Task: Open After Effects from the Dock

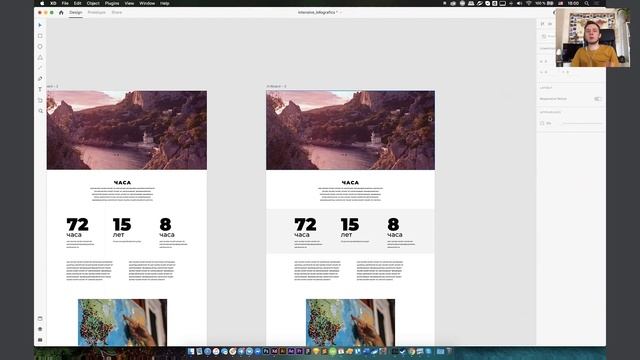Action: (x=291, y=351)
